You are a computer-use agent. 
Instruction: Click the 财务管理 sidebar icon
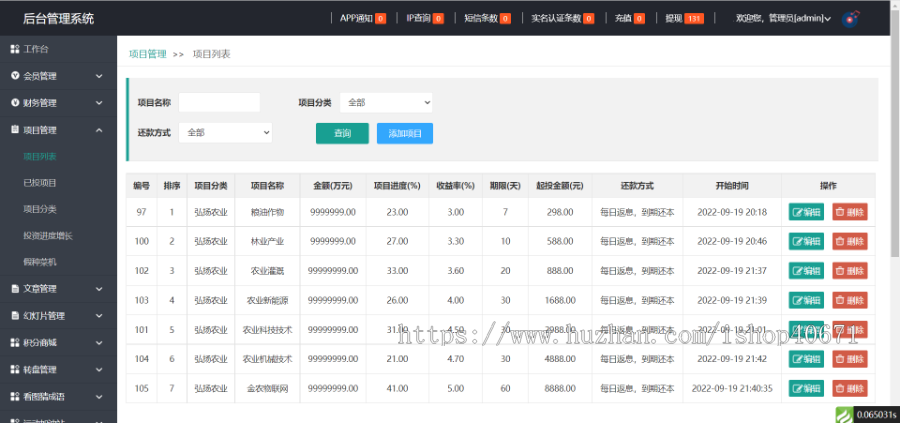[15, 103]
